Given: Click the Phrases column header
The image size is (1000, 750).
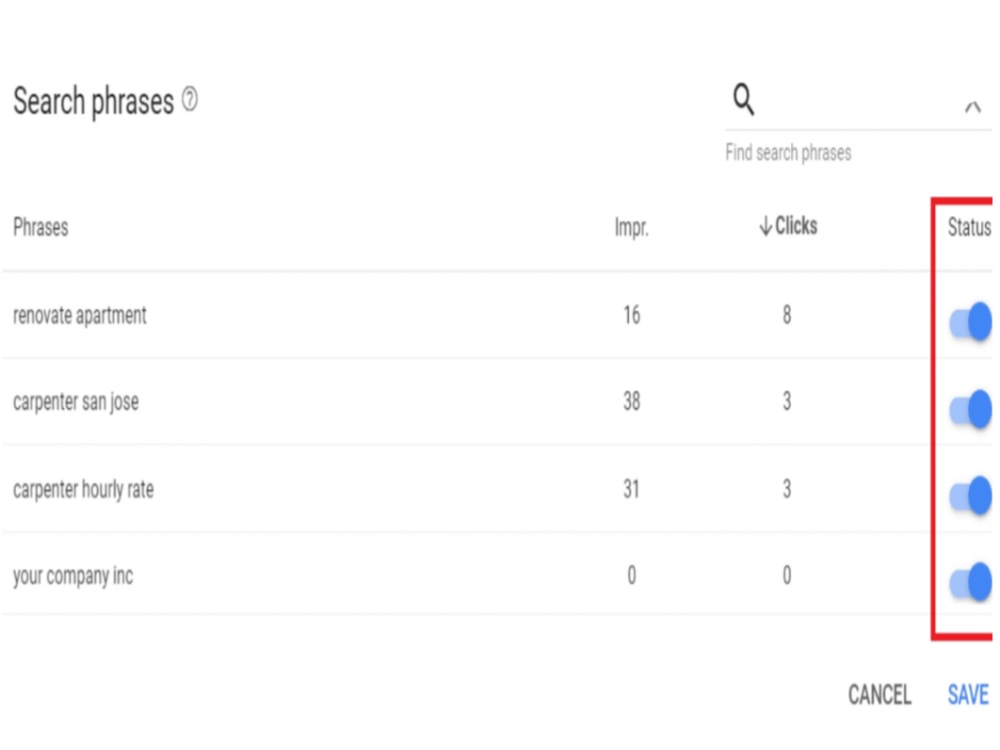Looking at the screenshot, I should tap(41, 227).
